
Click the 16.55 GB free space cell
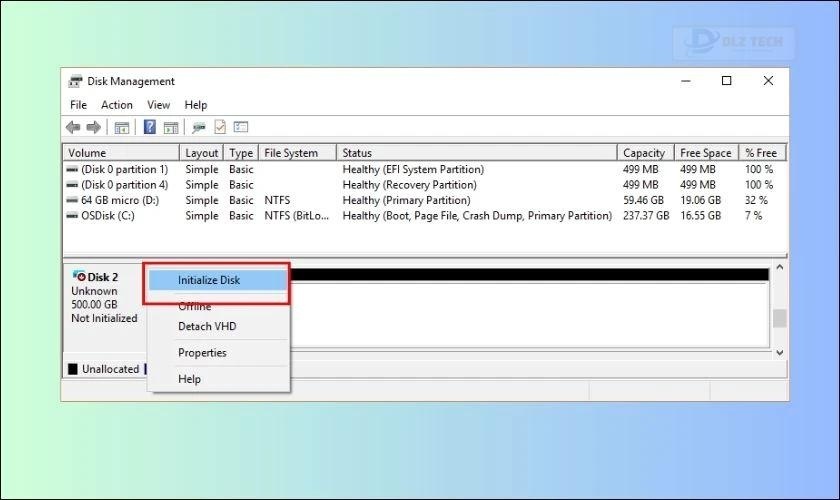pyautogui.click(x=700, y=216)
